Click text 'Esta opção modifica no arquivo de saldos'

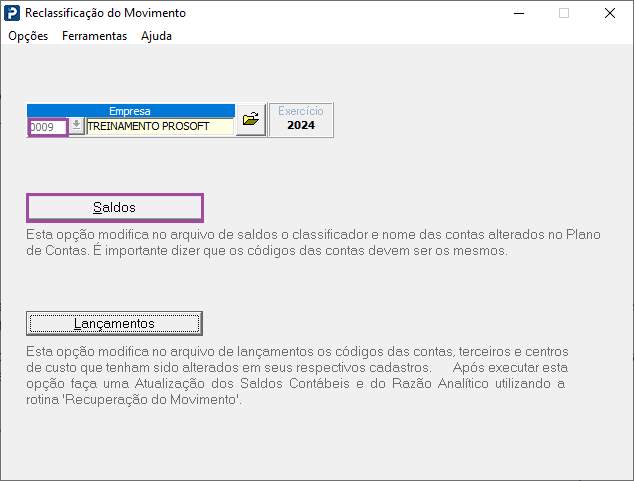pos(148,234)
